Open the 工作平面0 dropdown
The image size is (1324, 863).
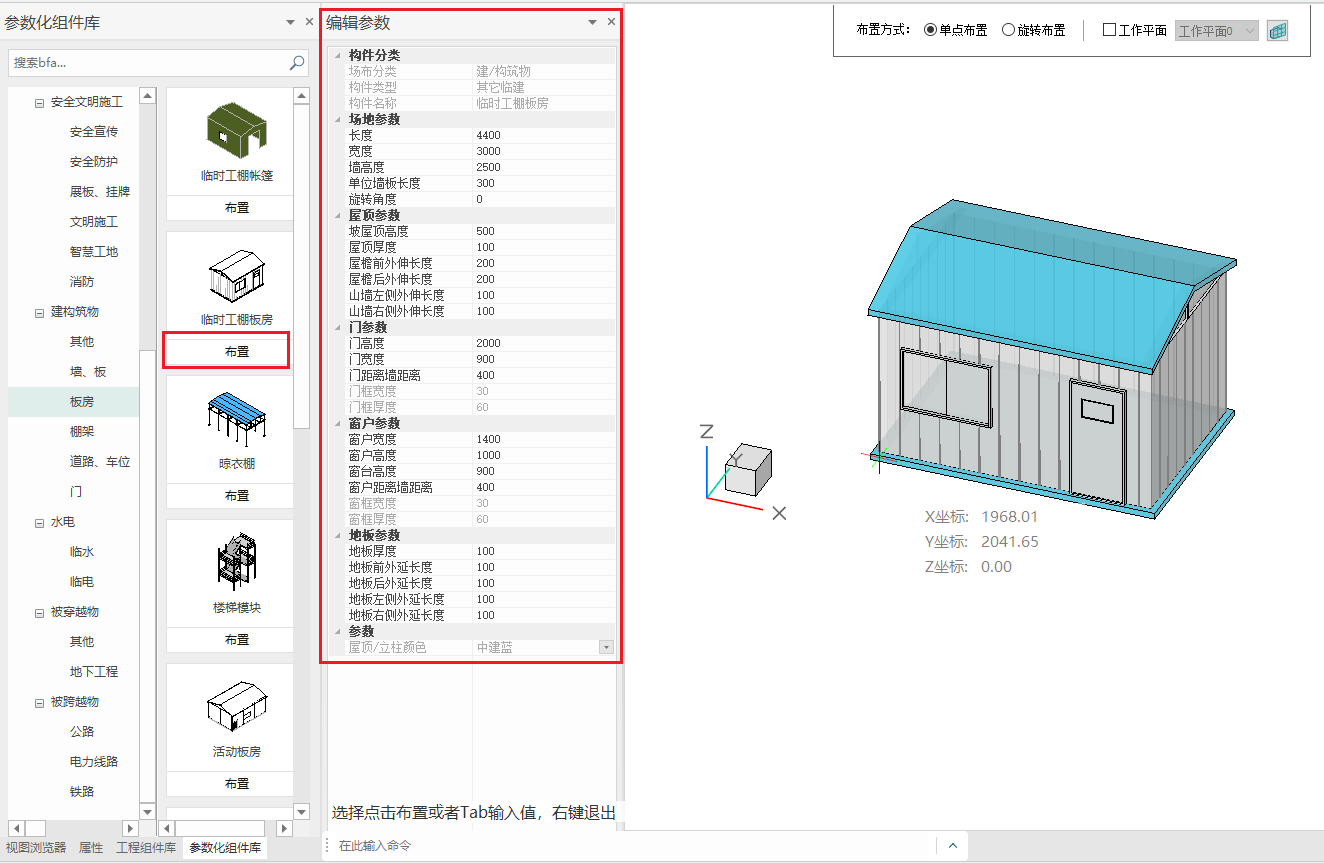(1217, 31)
